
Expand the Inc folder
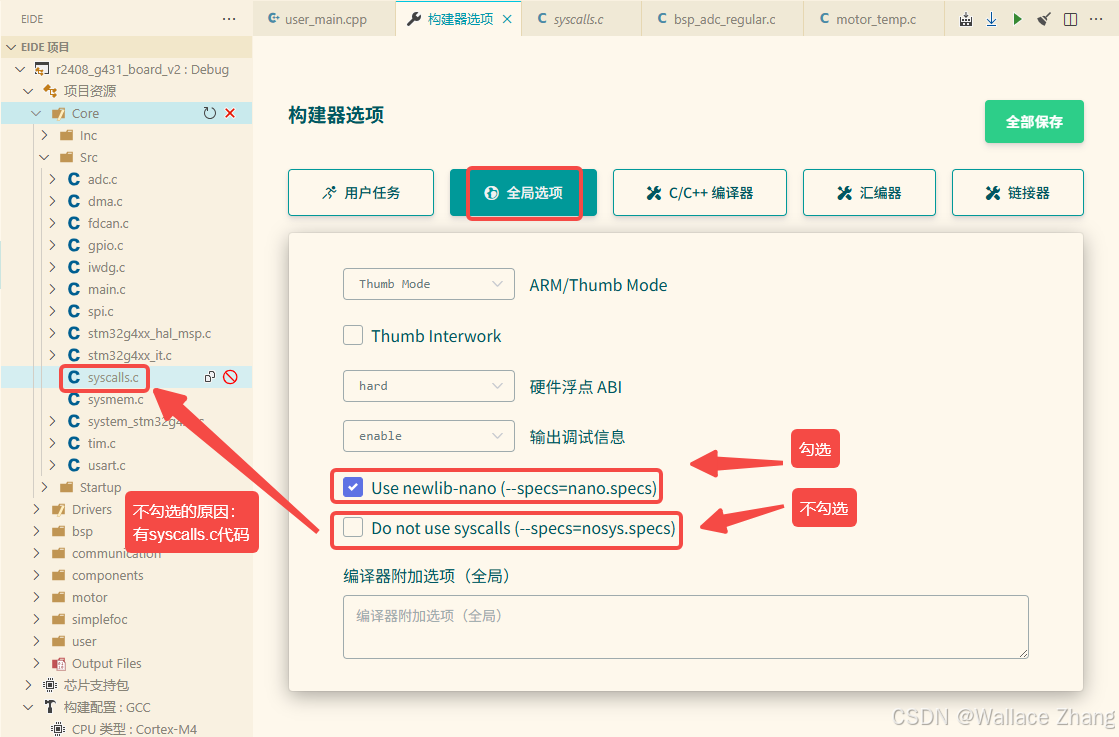[44, 135]
